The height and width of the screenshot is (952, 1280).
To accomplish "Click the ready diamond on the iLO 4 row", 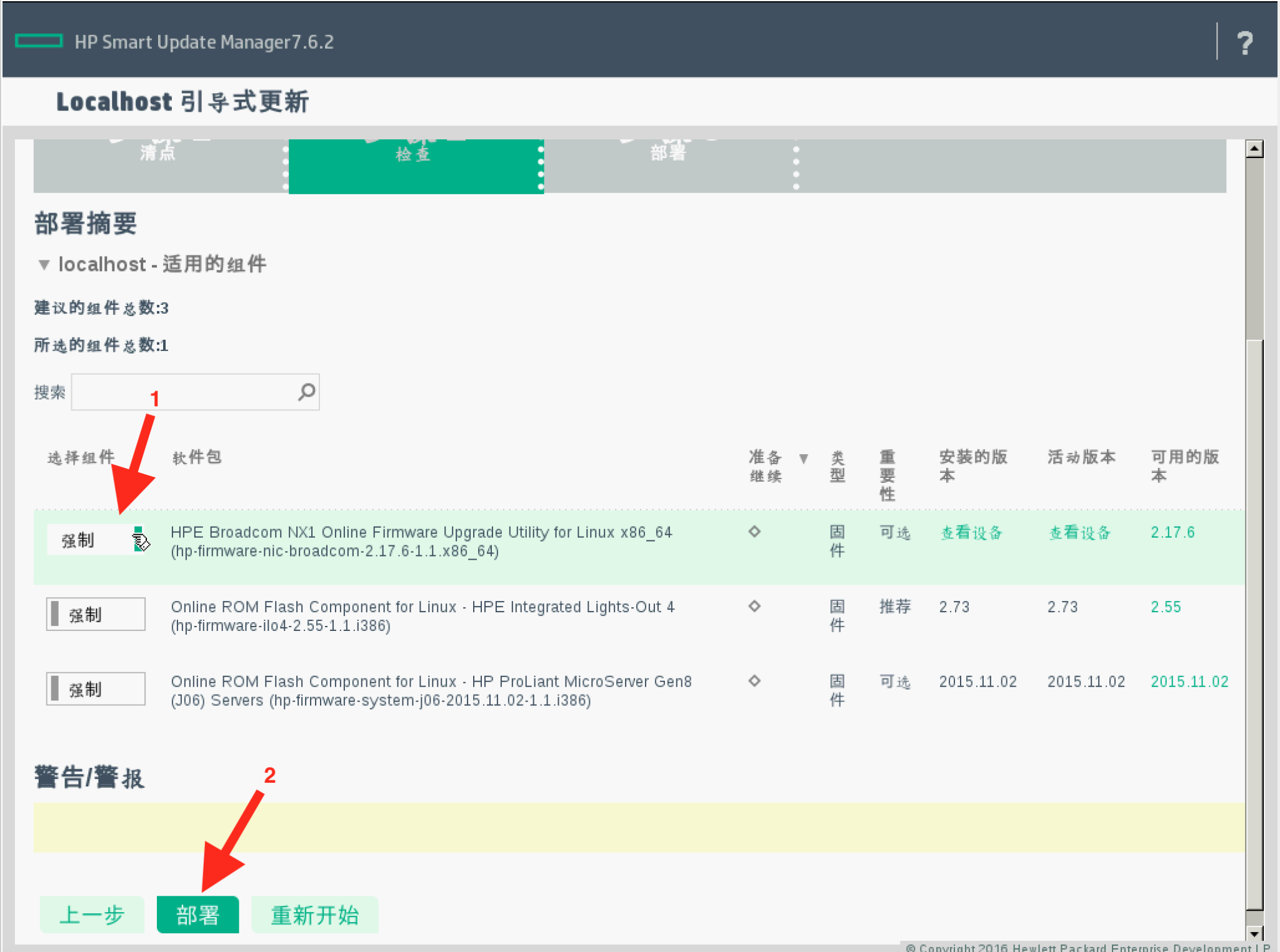I will click(x=754, y=607).
